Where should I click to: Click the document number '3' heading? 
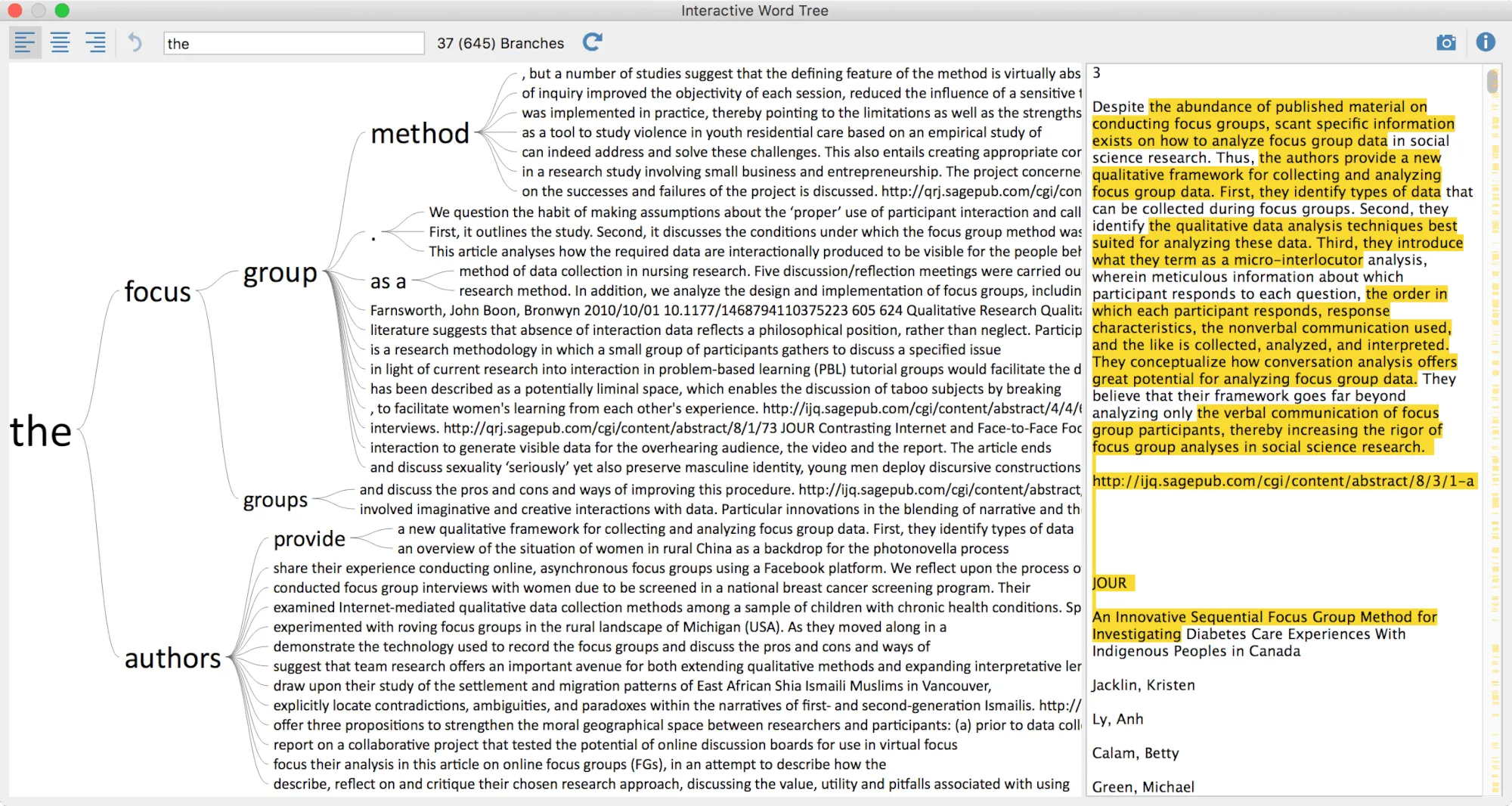pos(1096,73)
